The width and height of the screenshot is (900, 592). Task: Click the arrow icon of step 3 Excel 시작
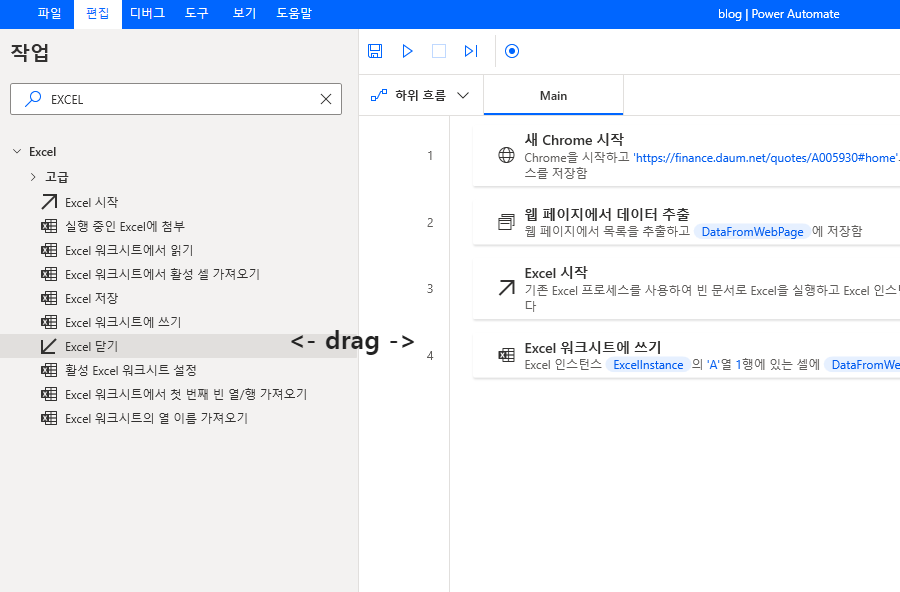[x=506, y=288]
